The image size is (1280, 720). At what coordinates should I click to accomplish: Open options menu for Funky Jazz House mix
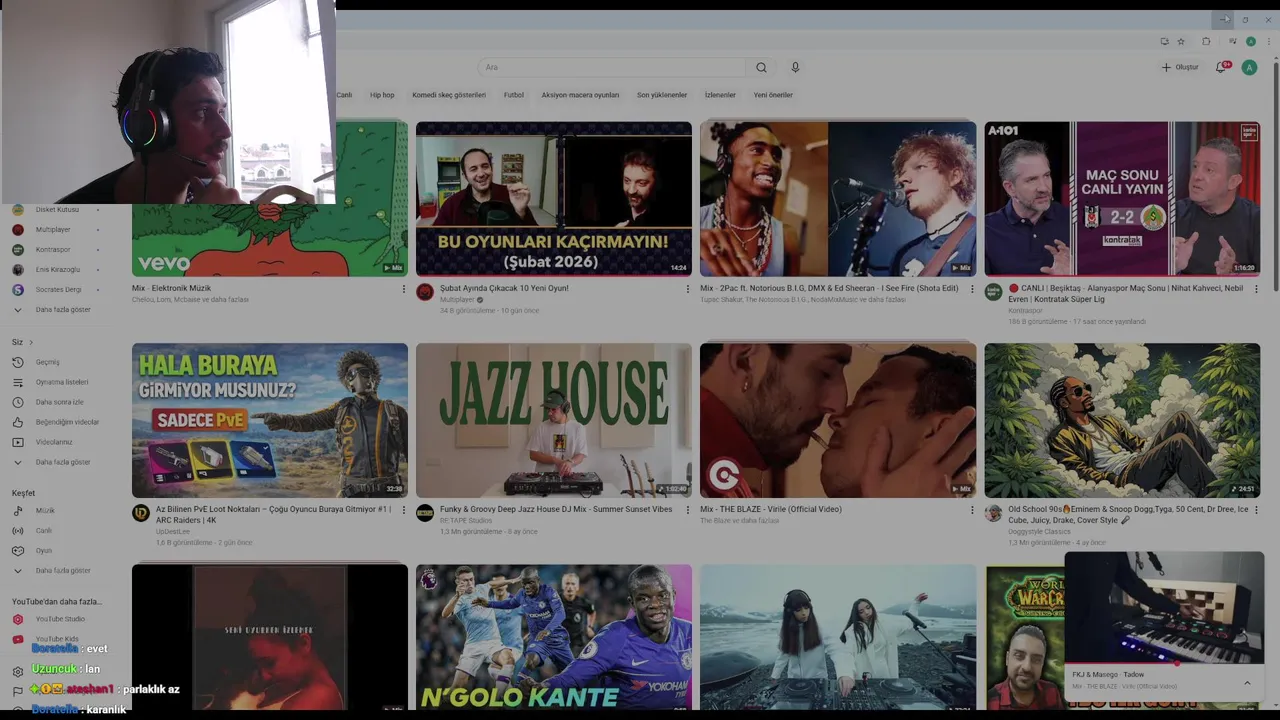[x=688, y=510]
